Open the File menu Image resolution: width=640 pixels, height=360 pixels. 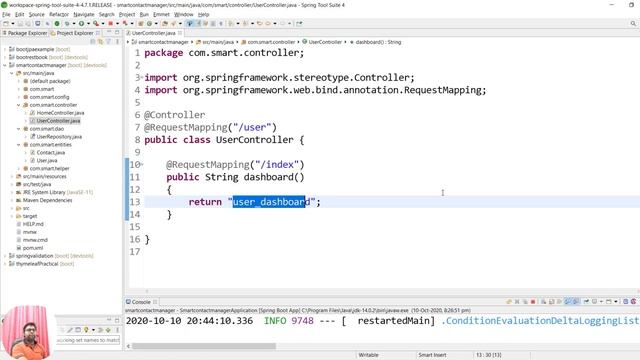[x=6, y=14]
